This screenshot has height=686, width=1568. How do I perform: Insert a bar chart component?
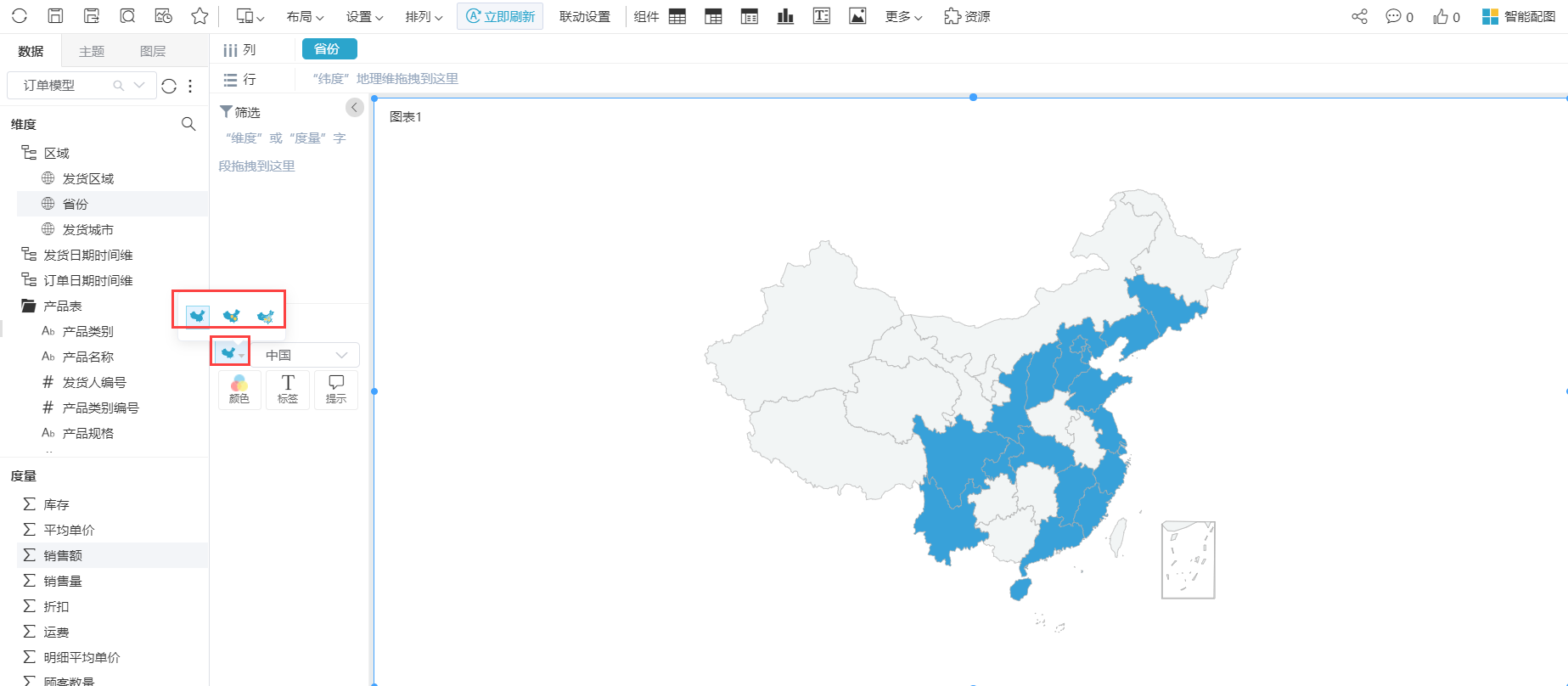coord(785,16)
